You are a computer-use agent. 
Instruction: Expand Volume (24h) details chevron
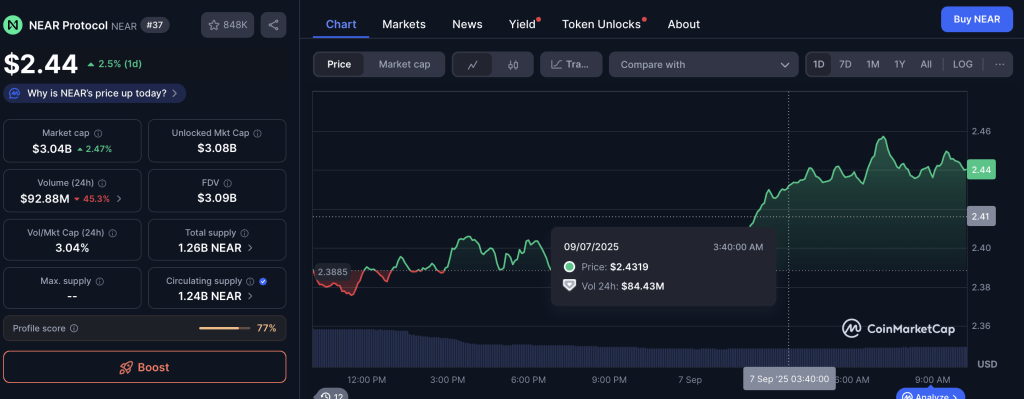point(118,199)
